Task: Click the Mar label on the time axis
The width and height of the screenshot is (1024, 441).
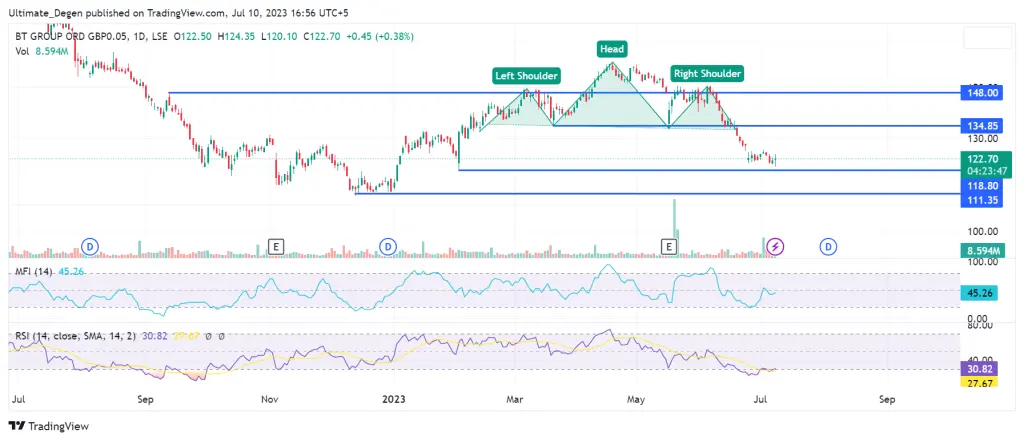Action: coord(516,397)
